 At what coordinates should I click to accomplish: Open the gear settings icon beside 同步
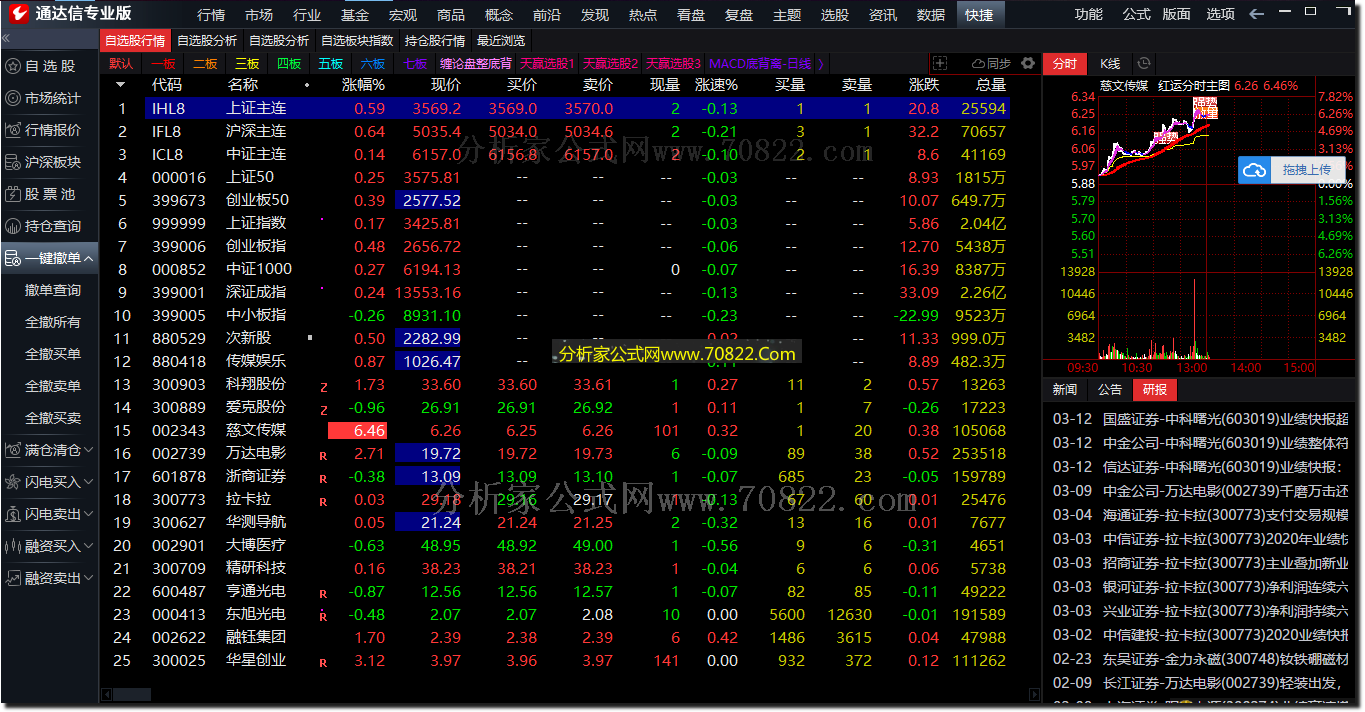pyautogui.click(x=1028, y=63)
